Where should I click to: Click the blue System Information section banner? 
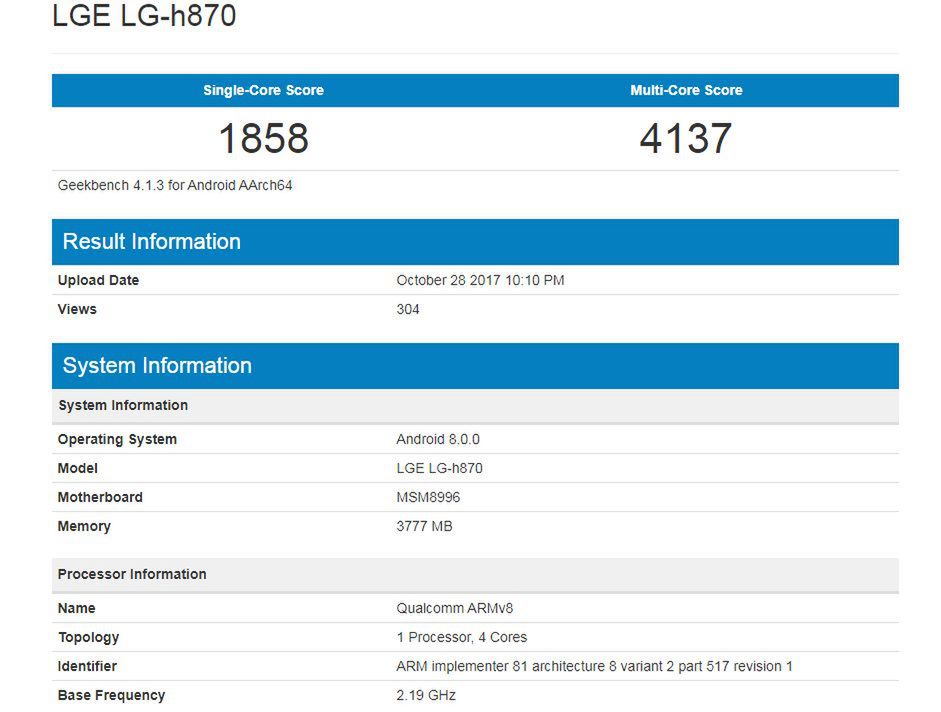475,366
